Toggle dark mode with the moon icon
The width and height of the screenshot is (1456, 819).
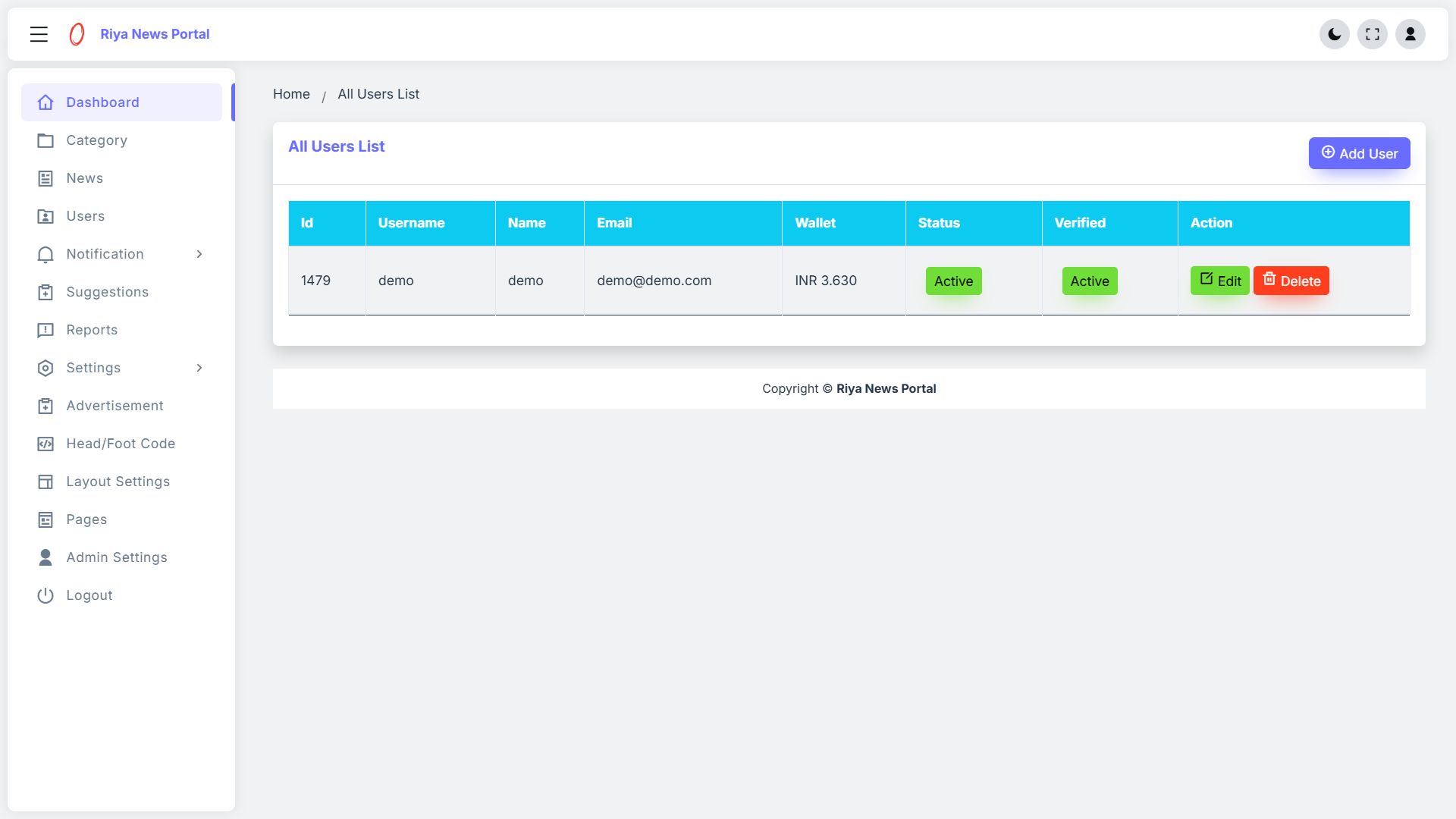pos(1334,34)
